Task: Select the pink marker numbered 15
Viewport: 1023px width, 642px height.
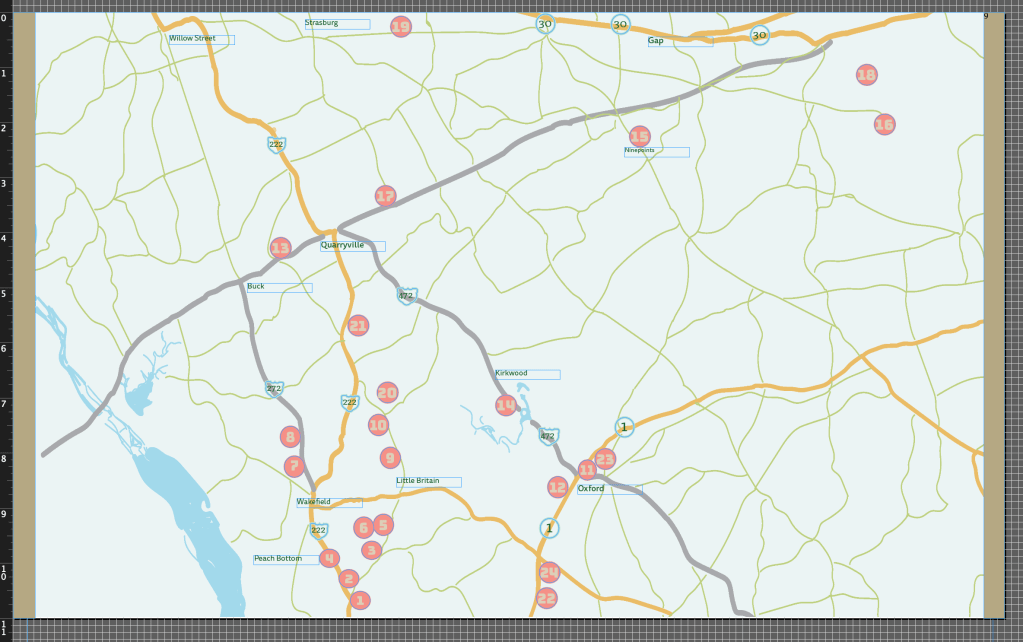Action: (x=639, y=136)
